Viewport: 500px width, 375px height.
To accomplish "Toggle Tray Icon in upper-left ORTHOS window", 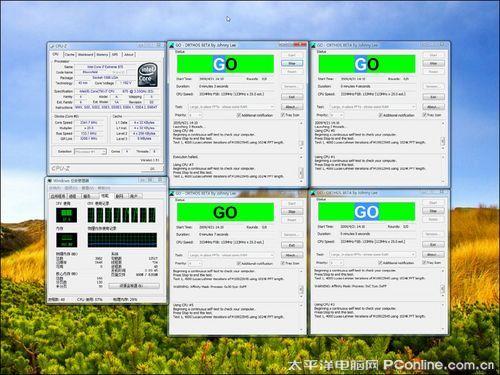I will tap(283, 115).
